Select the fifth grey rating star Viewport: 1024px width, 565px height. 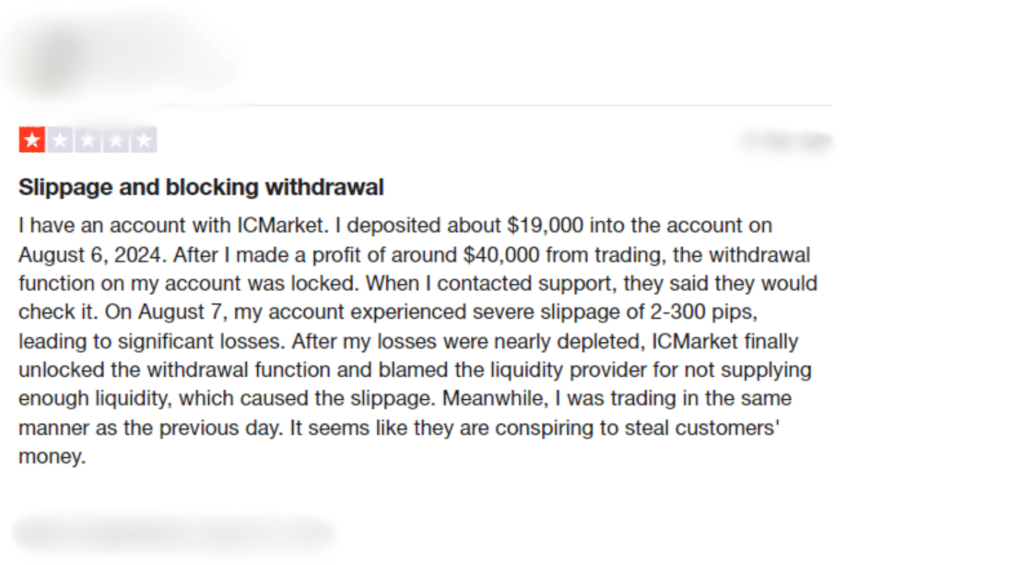[x=144, y=140]
